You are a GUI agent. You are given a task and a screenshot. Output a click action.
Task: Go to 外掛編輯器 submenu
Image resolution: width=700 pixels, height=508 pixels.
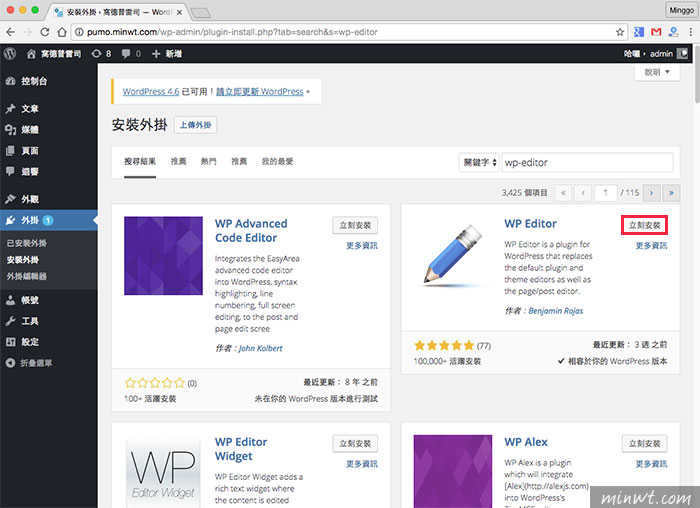pyautogui.click(x=27, y=276)
